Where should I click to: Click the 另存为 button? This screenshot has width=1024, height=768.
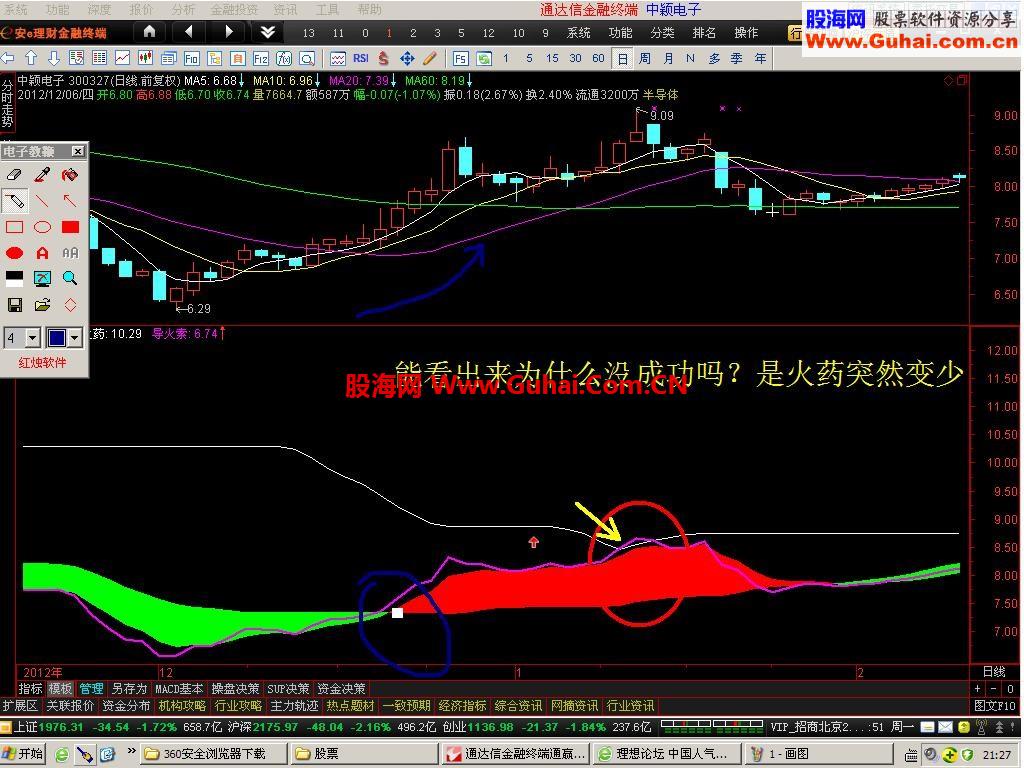(129, 689)
